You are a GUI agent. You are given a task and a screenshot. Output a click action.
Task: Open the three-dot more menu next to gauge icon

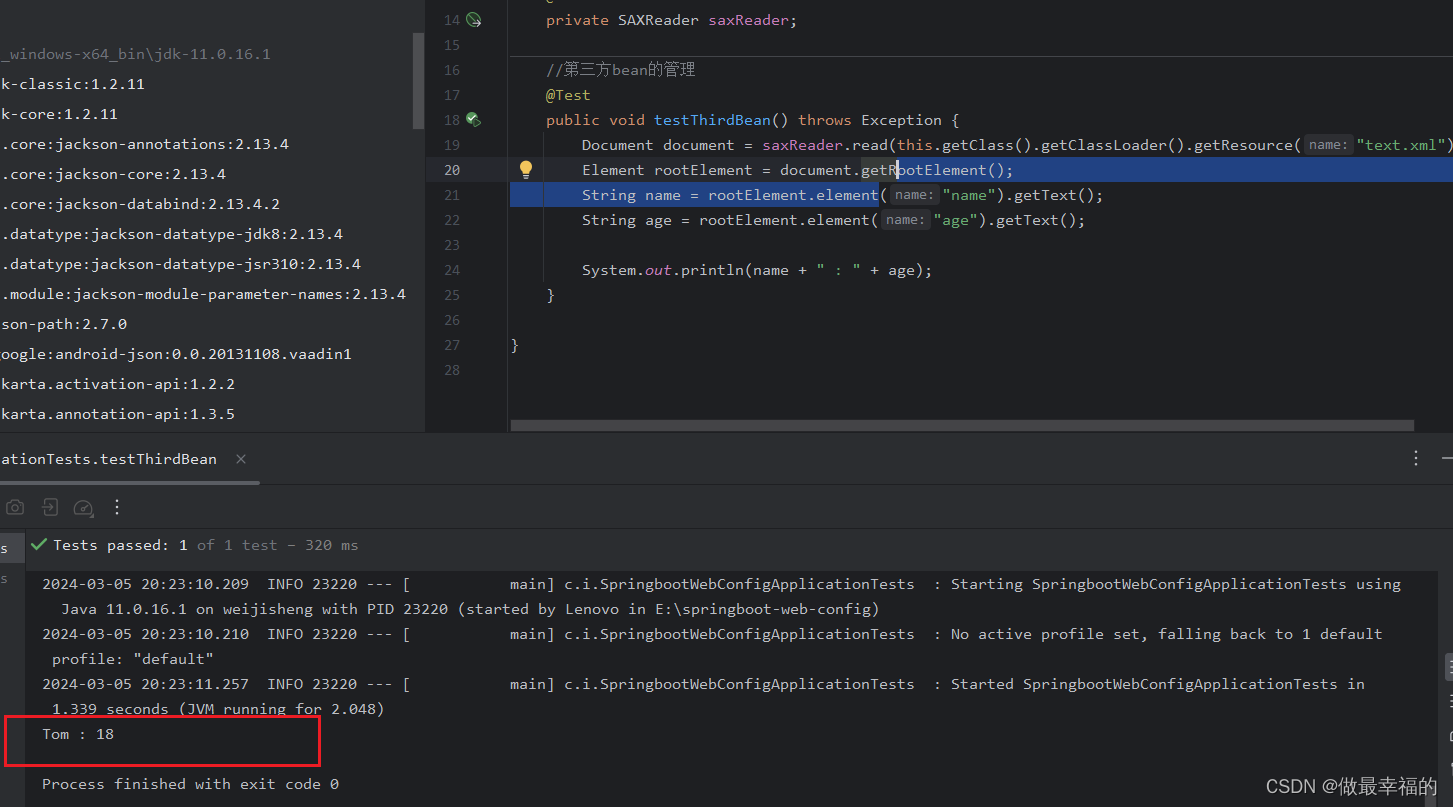(x=117, y=507)
